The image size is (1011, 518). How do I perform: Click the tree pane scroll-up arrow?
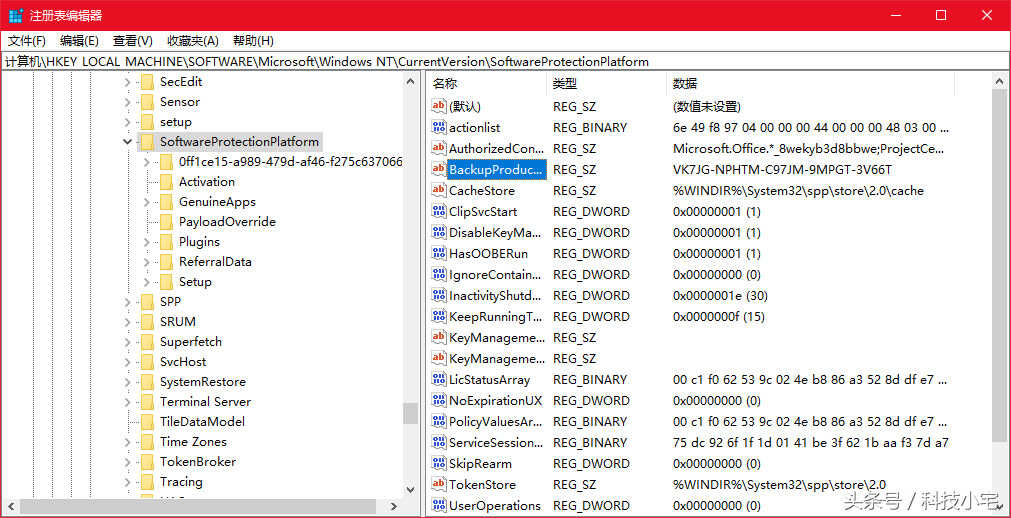[411, 81]
